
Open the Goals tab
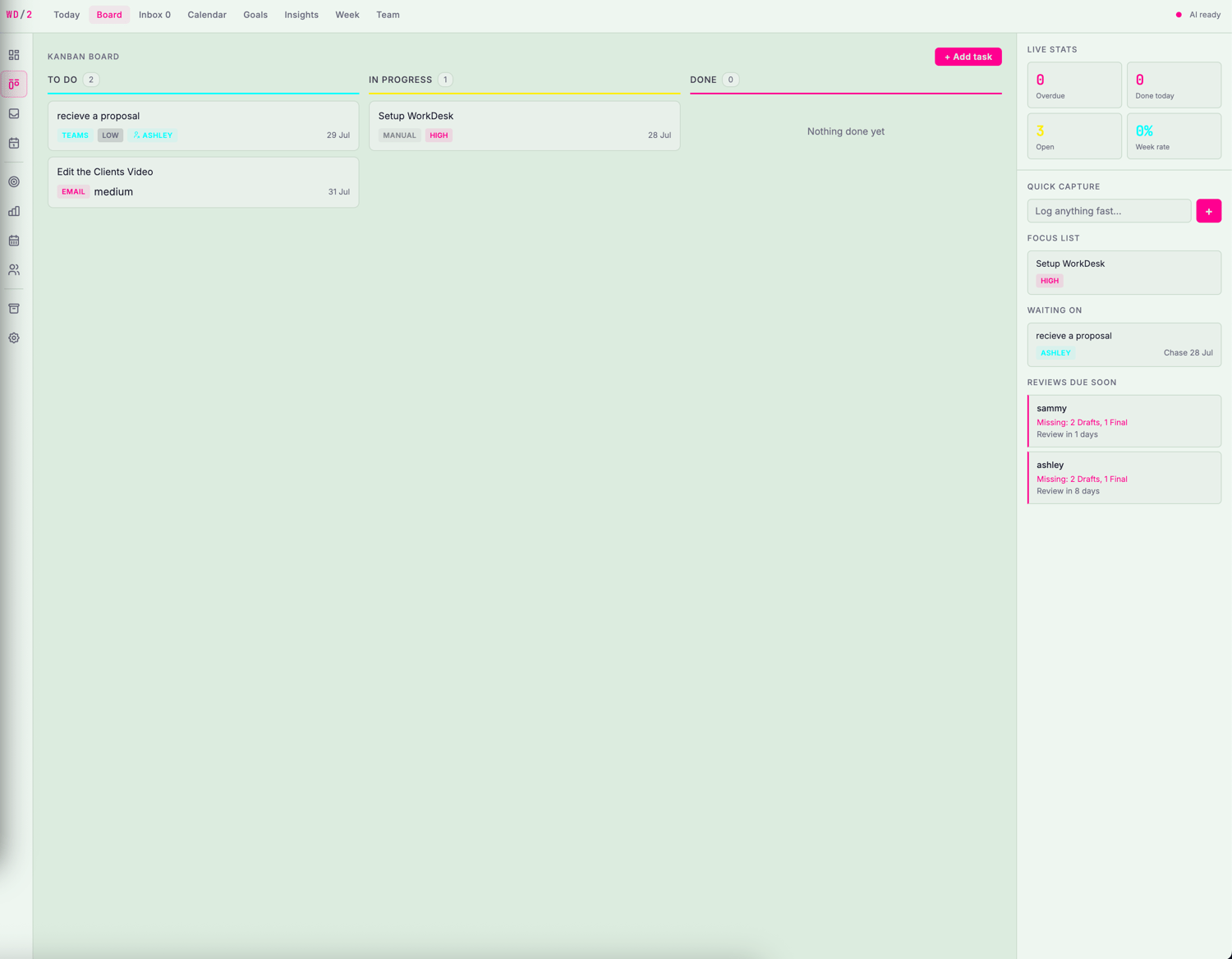[x=255, y=15]
